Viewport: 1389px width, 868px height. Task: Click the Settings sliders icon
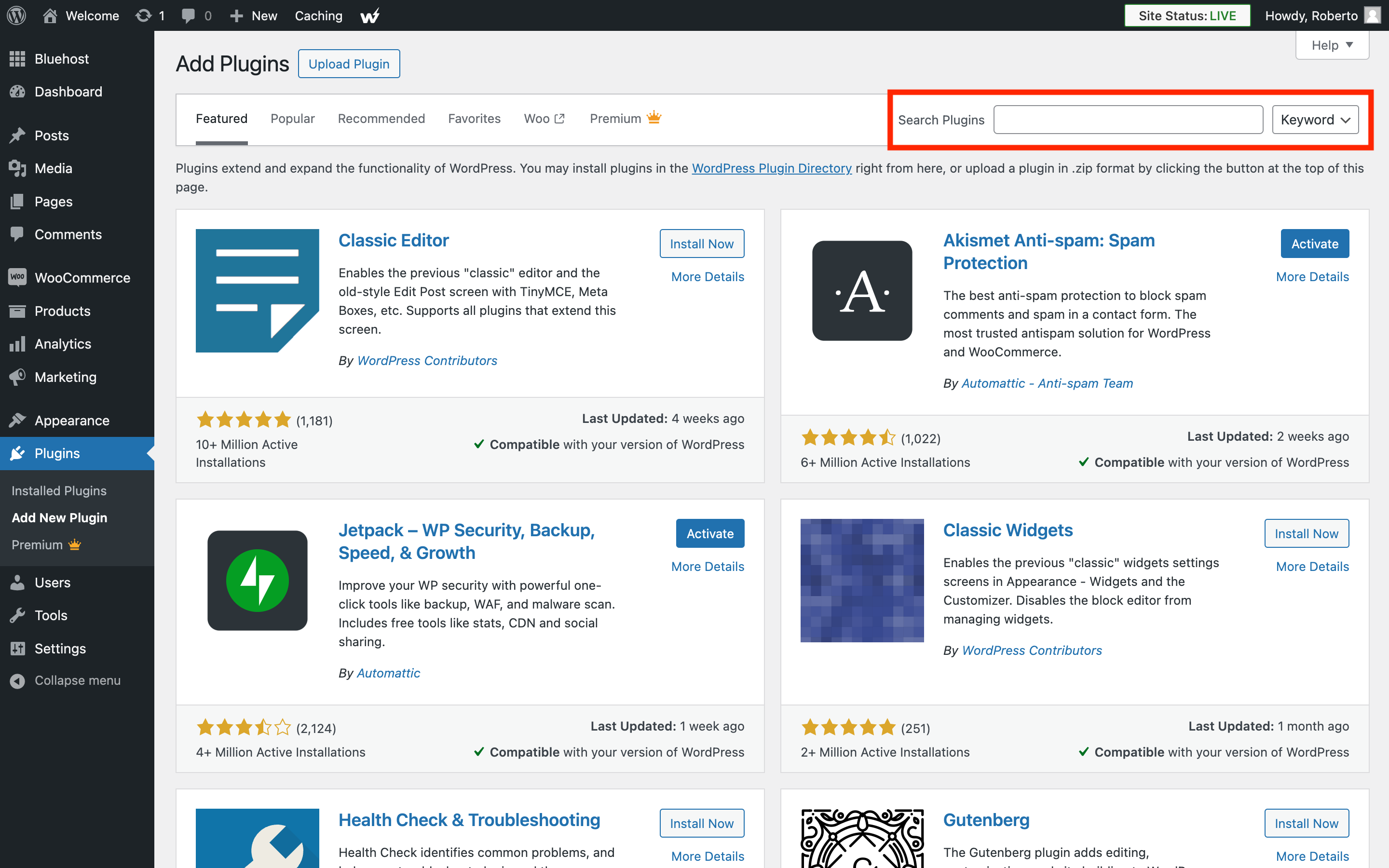pos(17,648)
